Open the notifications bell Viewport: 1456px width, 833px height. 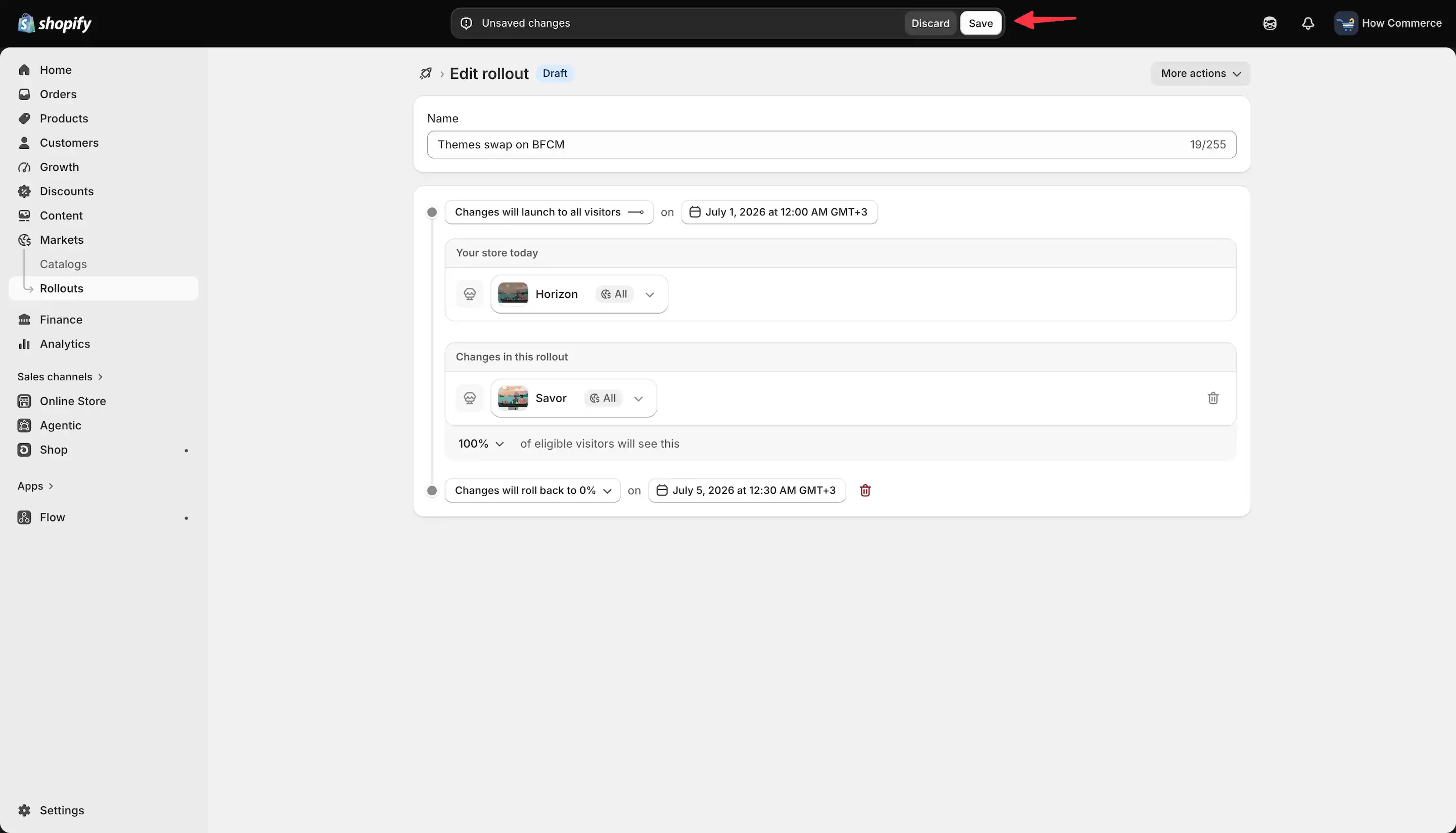click(1308, 23)
